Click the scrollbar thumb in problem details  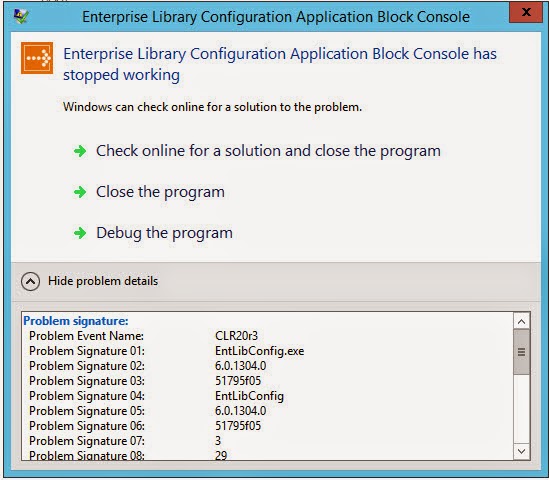point(521,352)
